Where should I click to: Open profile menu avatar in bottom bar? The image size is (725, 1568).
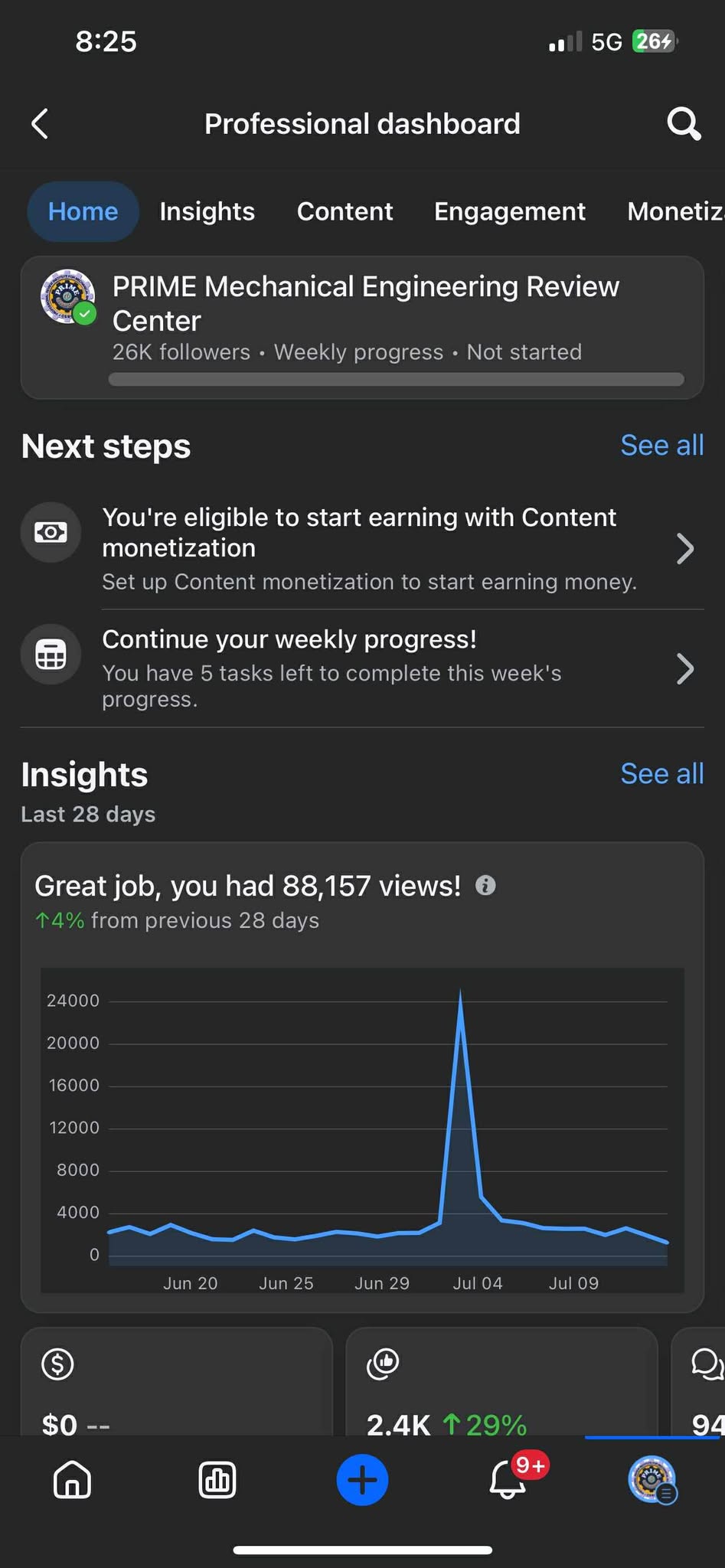coord(652,1479)
